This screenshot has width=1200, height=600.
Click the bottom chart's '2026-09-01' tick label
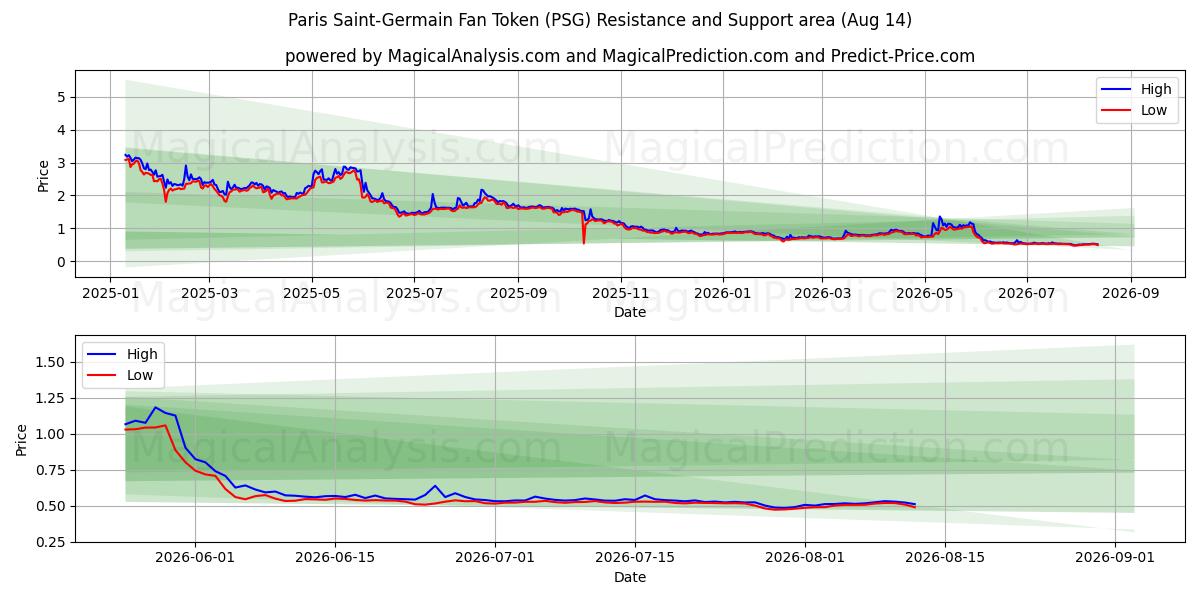1115,559
